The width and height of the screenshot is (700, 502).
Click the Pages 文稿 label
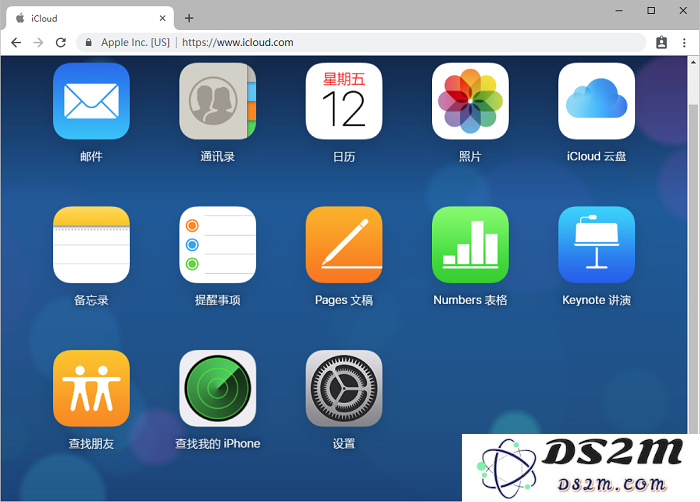(x=344, y=300)
